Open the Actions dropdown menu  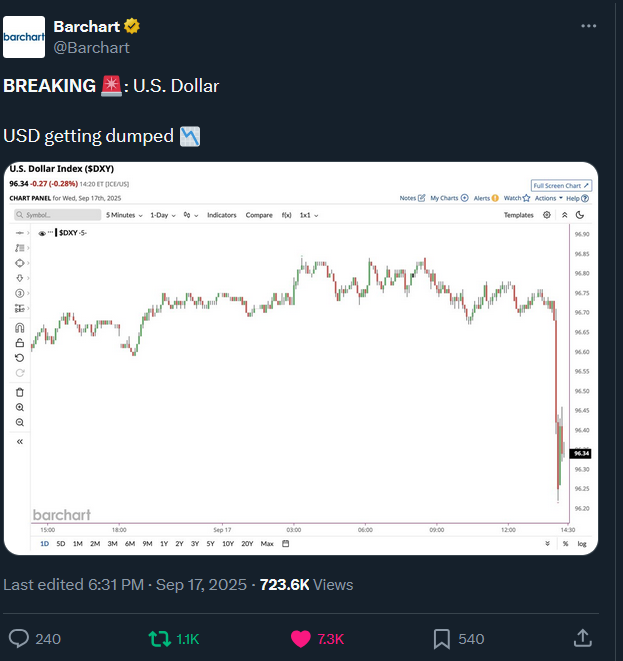pos(549,198)
